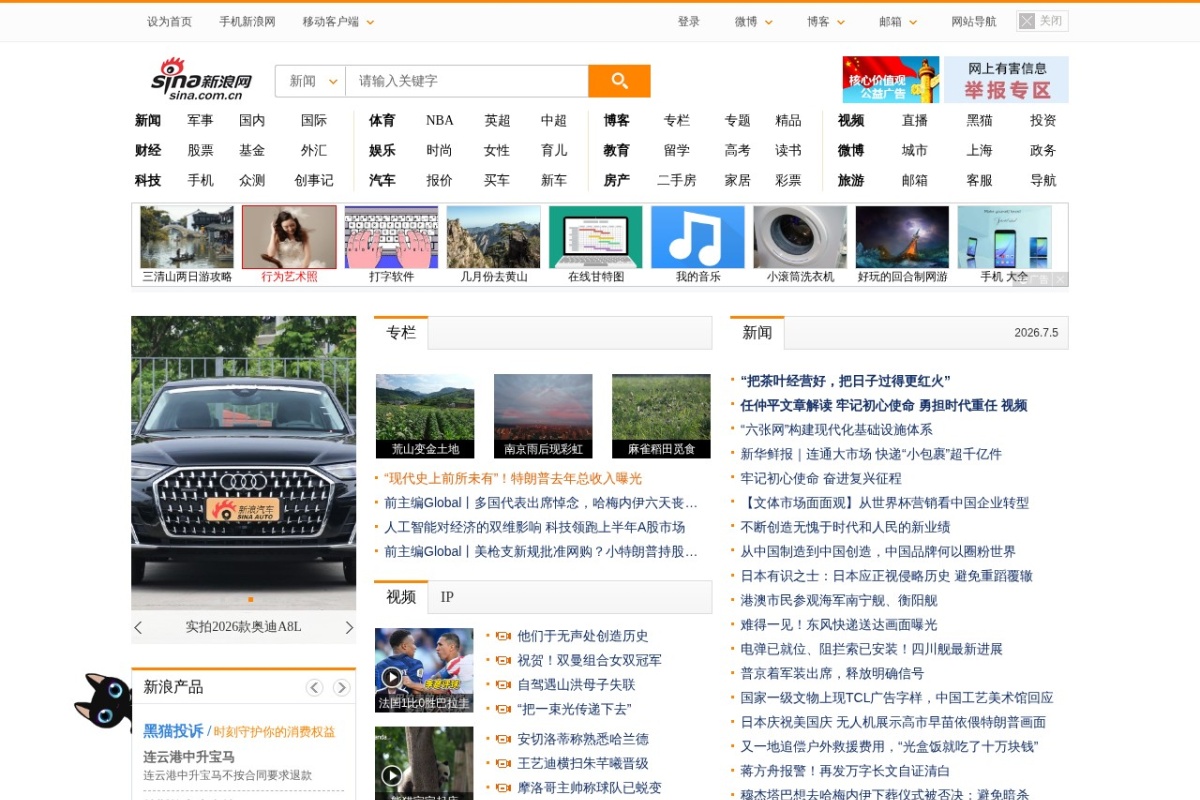The width and height of the screenshot is (1200, 800).
Task: Expand the 邮箱 dropdown in top bar
Action: tap(898, 21)
